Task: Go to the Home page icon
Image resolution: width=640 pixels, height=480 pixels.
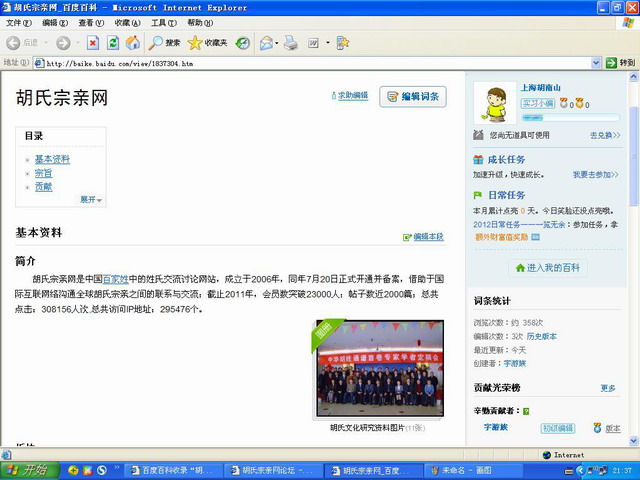Action: [x=133, y=43]
